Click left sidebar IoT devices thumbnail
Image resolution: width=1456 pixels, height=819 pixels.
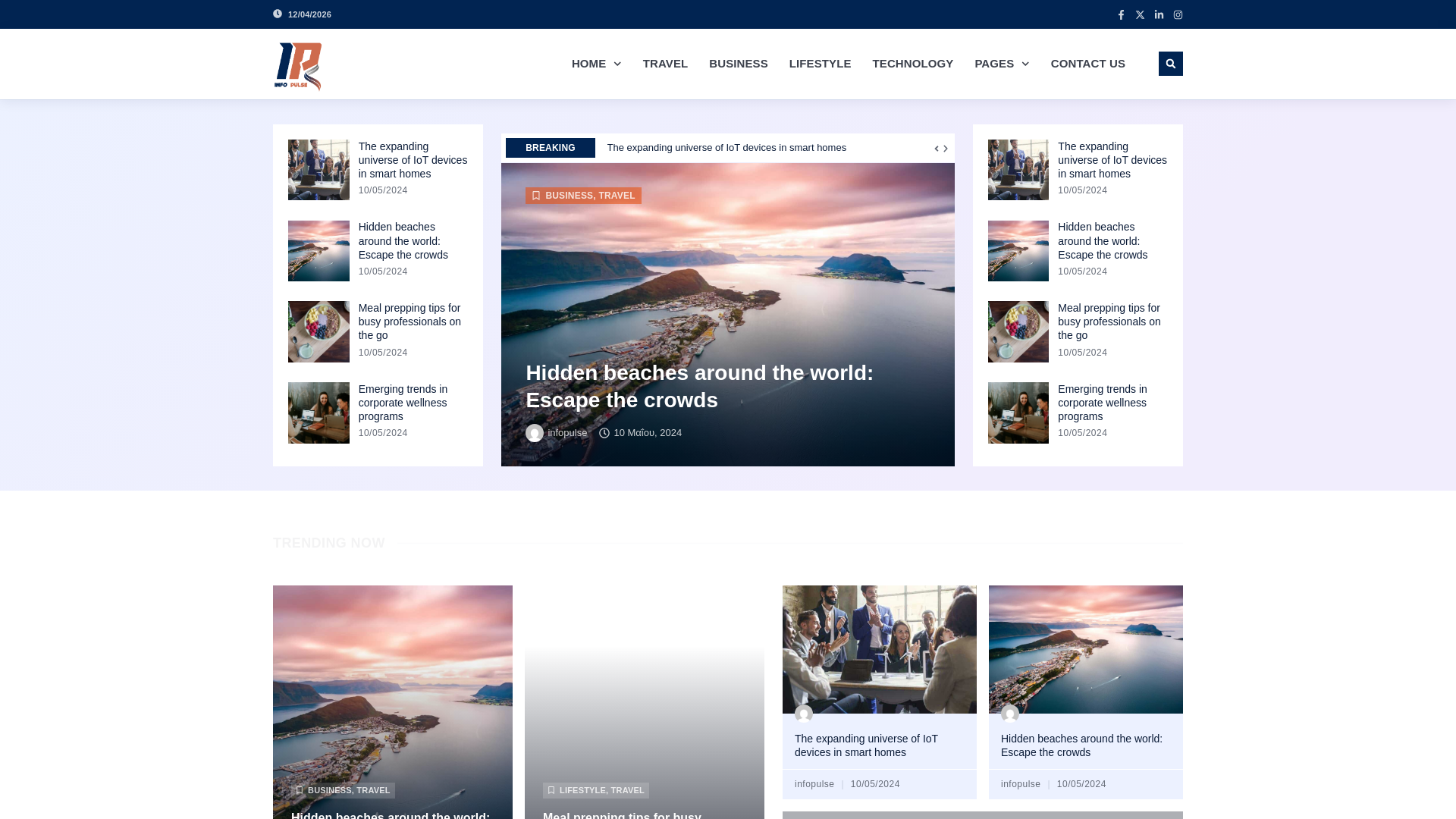pos(318,170)
